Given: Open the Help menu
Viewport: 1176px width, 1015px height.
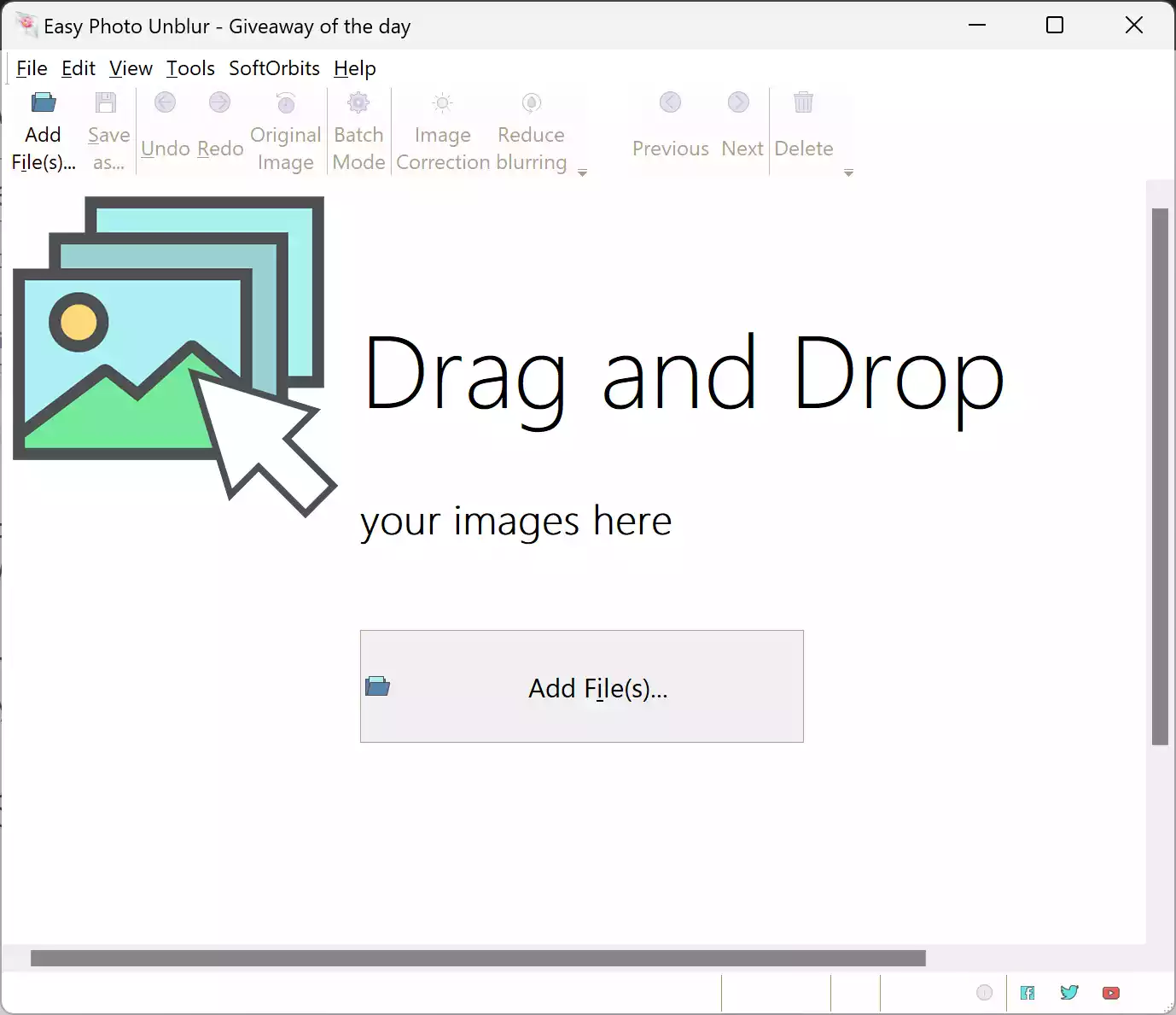Looking at the screenshot, I should click(355, 68).
